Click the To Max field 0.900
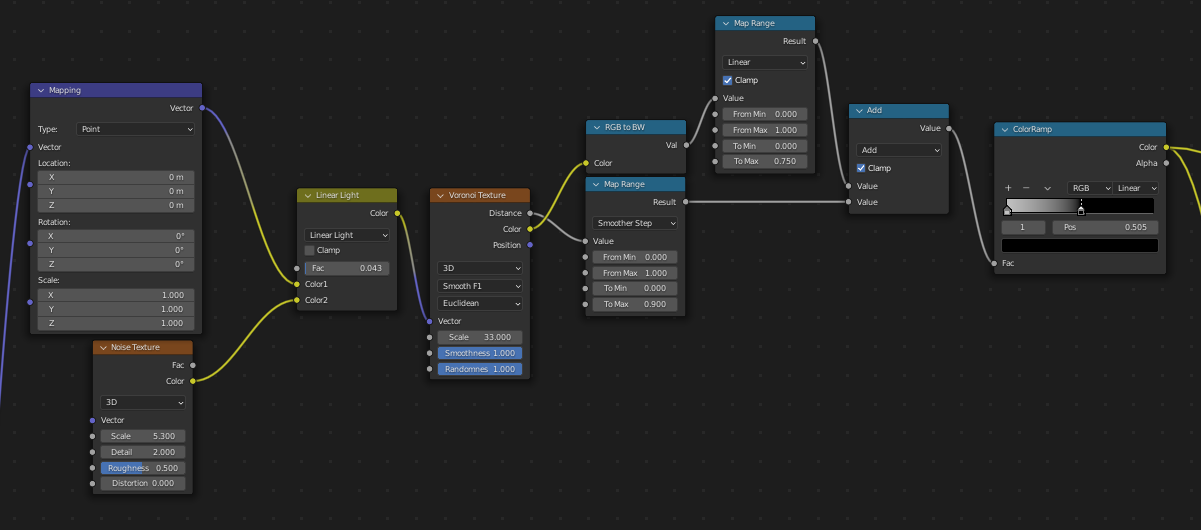 635,304
